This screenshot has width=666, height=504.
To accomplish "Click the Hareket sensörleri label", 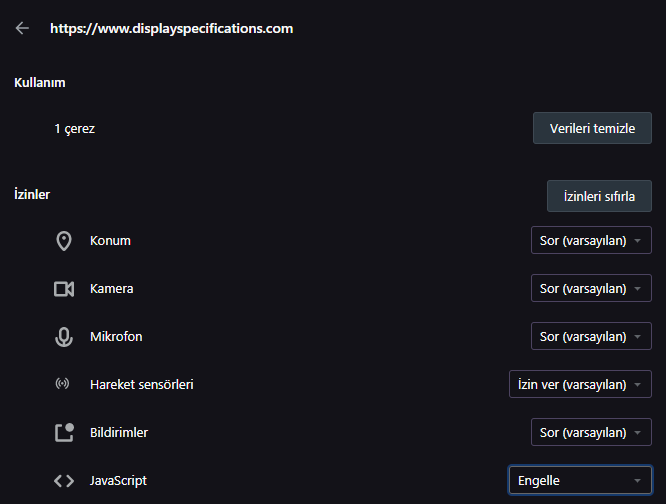I will [x=141, y=385].
